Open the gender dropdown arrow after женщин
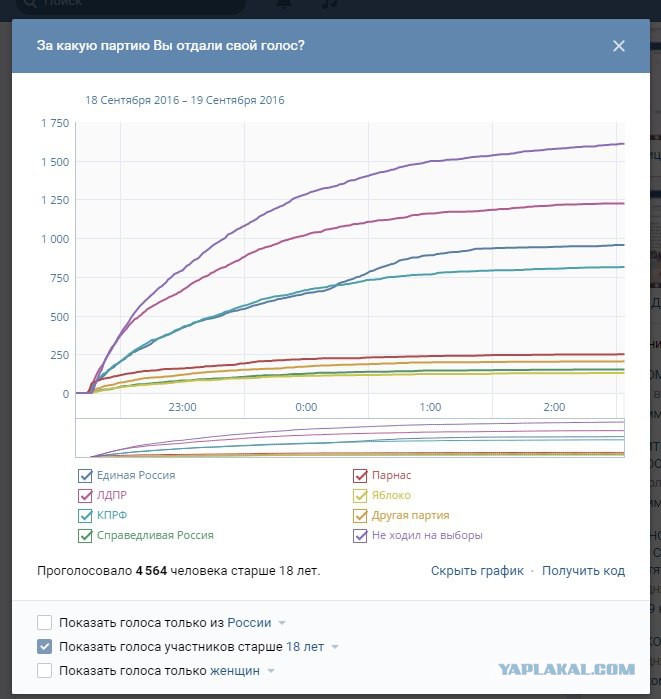 coord(271,671)
